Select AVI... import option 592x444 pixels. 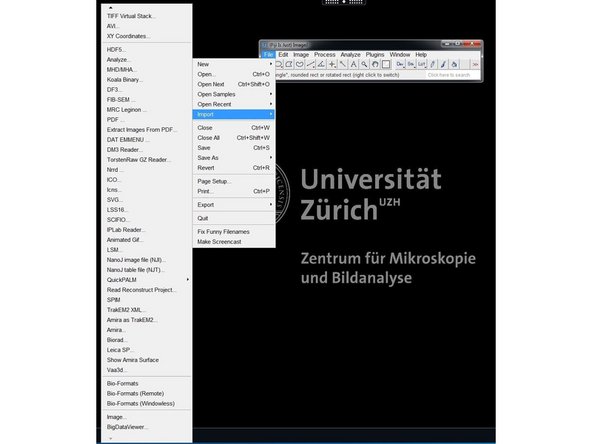coord(147,26)
